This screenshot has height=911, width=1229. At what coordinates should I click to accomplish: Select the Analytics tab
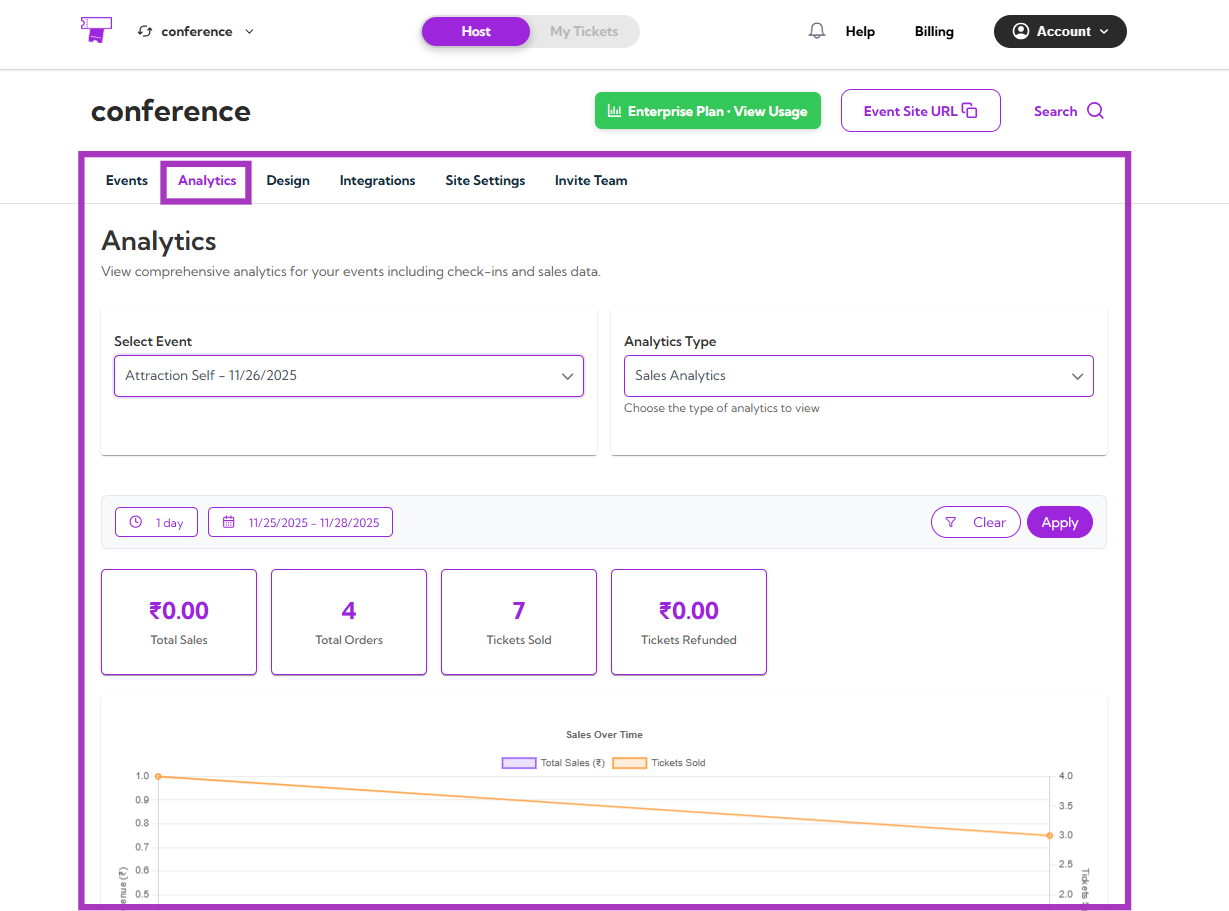207,181
